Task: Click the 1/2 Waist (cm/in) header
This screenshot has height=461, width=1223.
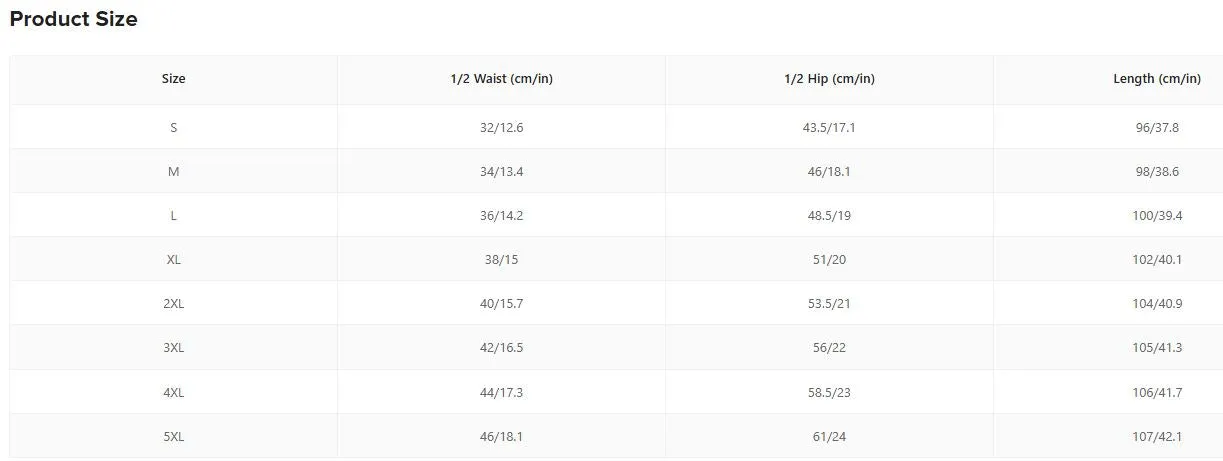Action: point(501,79)
